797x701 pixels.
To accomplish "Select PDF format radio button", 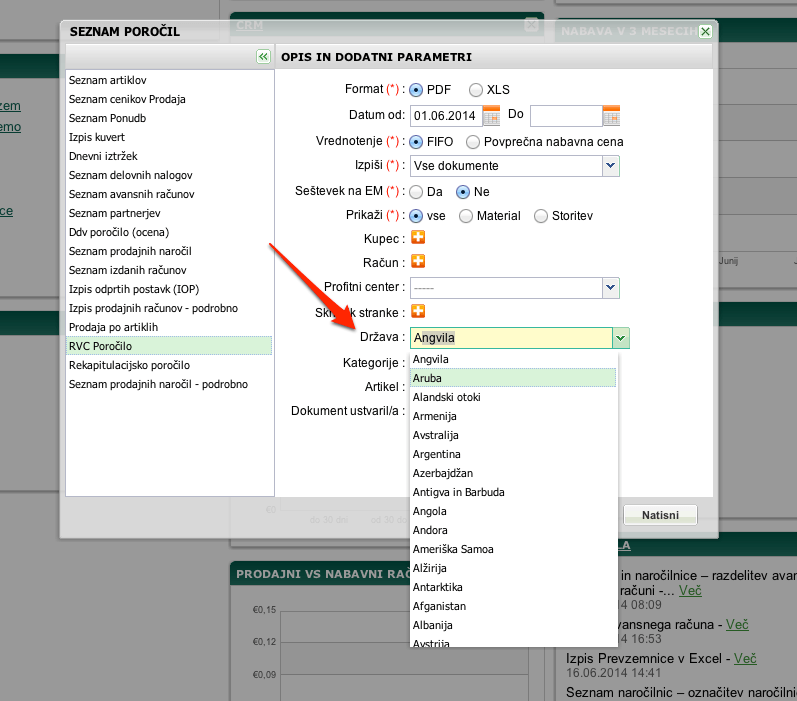I will (x=416, y=90).
